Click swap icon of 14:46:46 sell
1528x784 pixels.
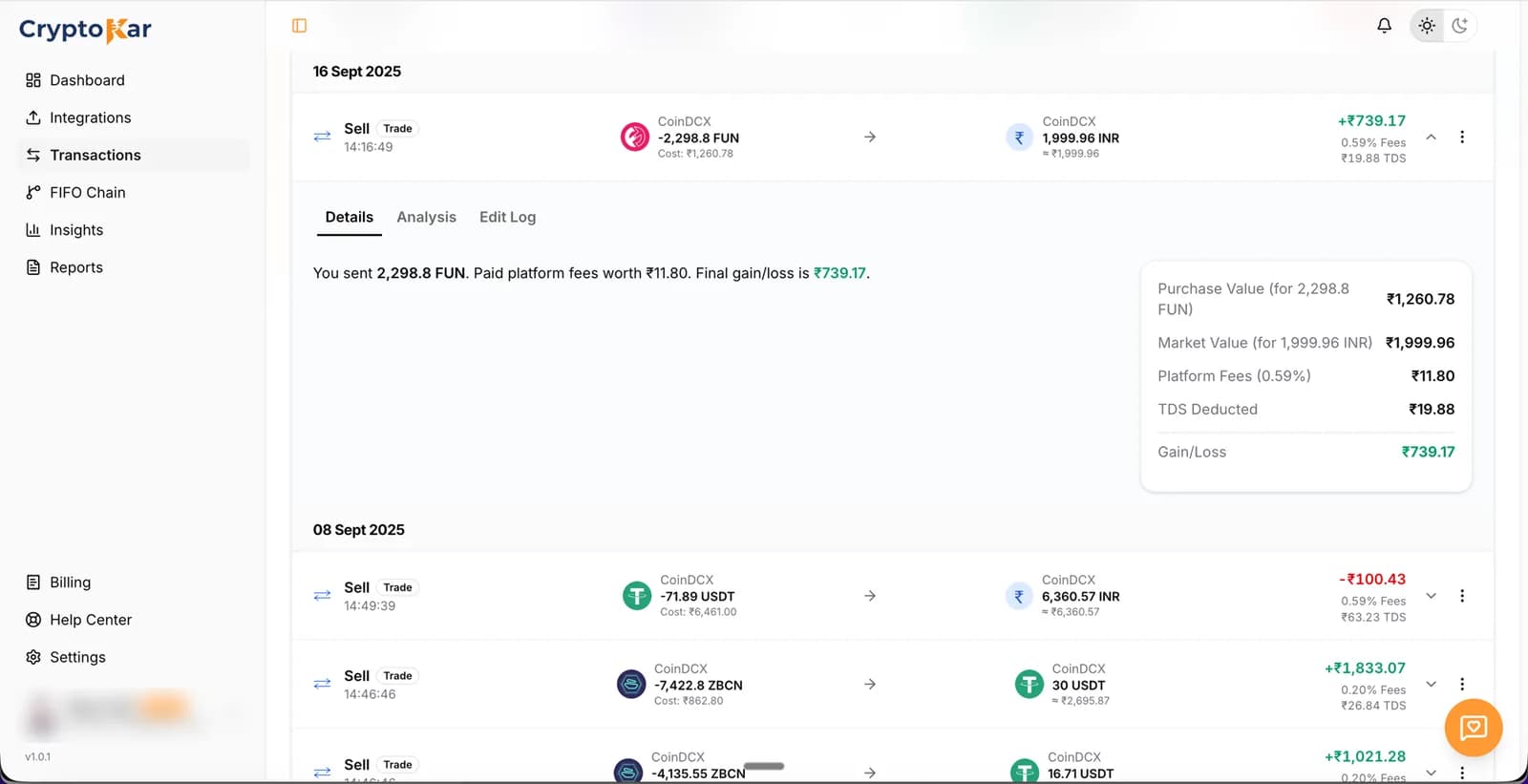coord(322,684)
